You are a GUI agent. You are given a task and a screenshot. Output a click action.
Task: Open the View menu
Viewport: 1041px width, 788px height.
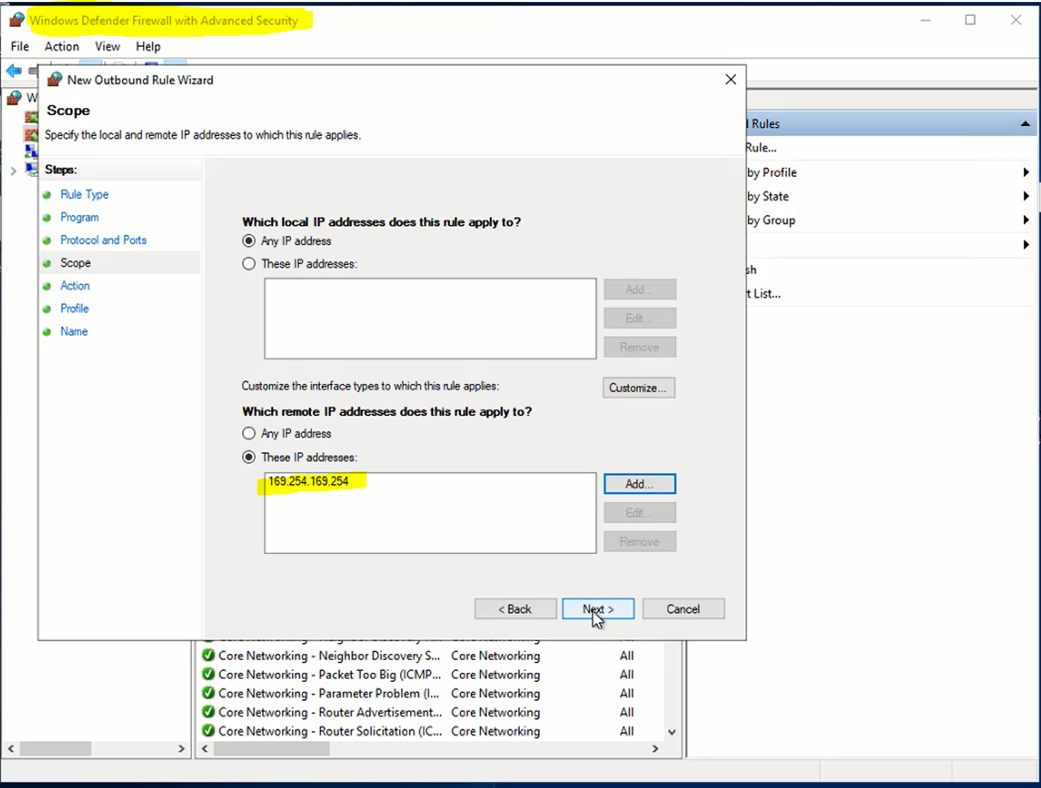pyautogui.click(x=107, y=46)
